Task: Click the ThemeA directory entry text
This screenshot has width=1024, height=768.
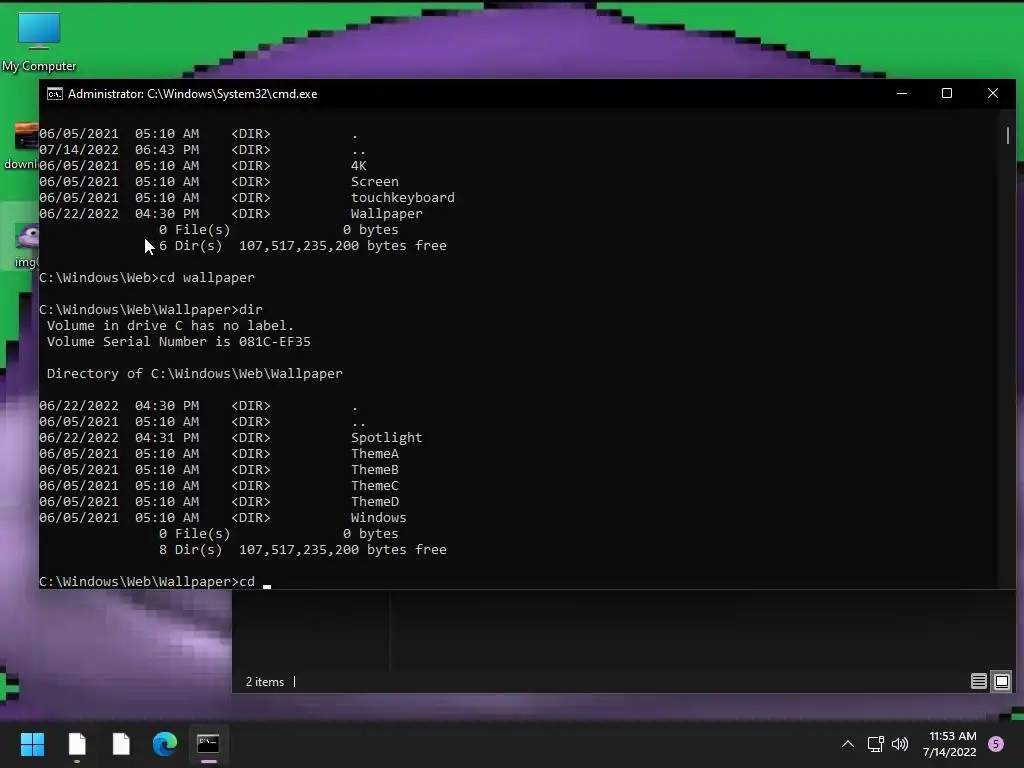Action: pos(375,454)
